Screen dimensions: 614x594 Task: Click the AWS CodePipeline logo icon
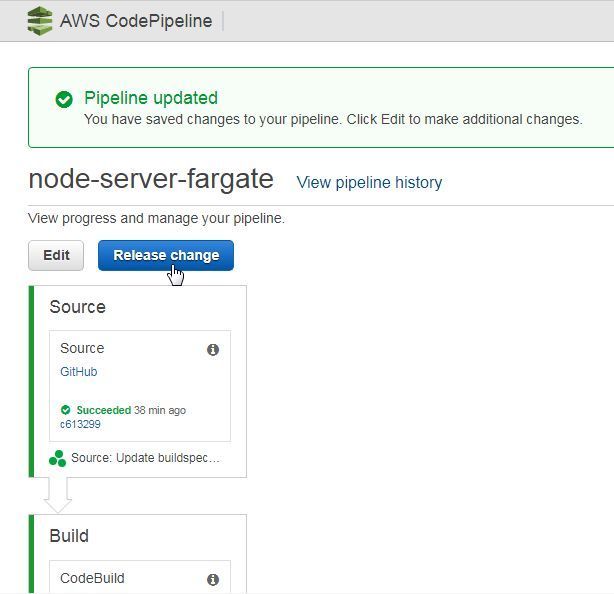(40, 21)
